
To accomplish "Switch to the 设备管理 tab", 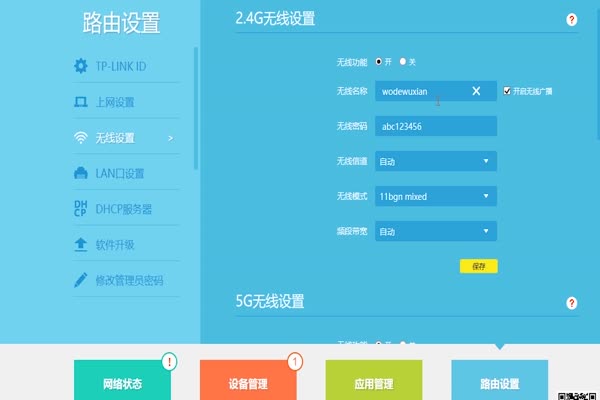I will 248,380.
